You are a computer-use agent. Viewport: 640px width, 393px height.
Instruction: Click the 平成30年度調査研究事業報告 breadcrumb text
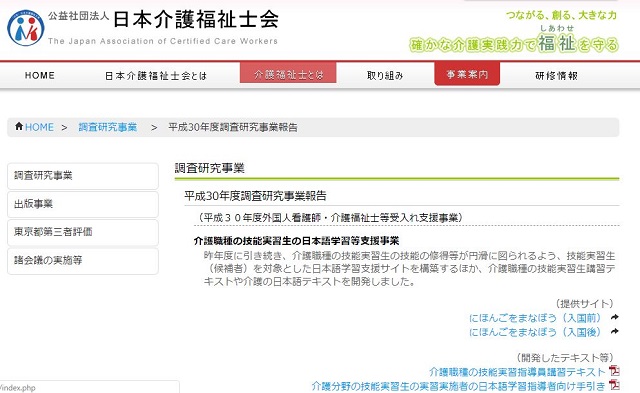(x=233, y=127)
